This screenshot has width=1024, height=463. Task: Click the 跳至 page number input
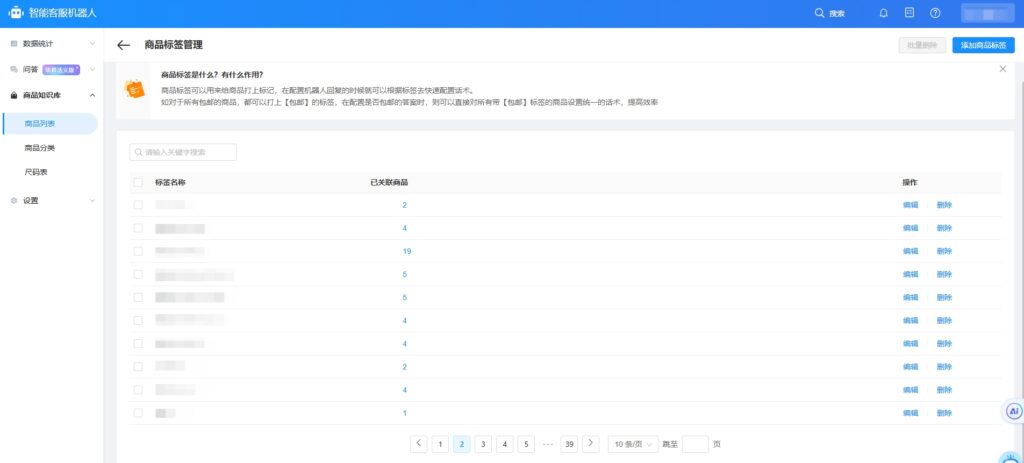pyautogui.click(x=695, y=444)
